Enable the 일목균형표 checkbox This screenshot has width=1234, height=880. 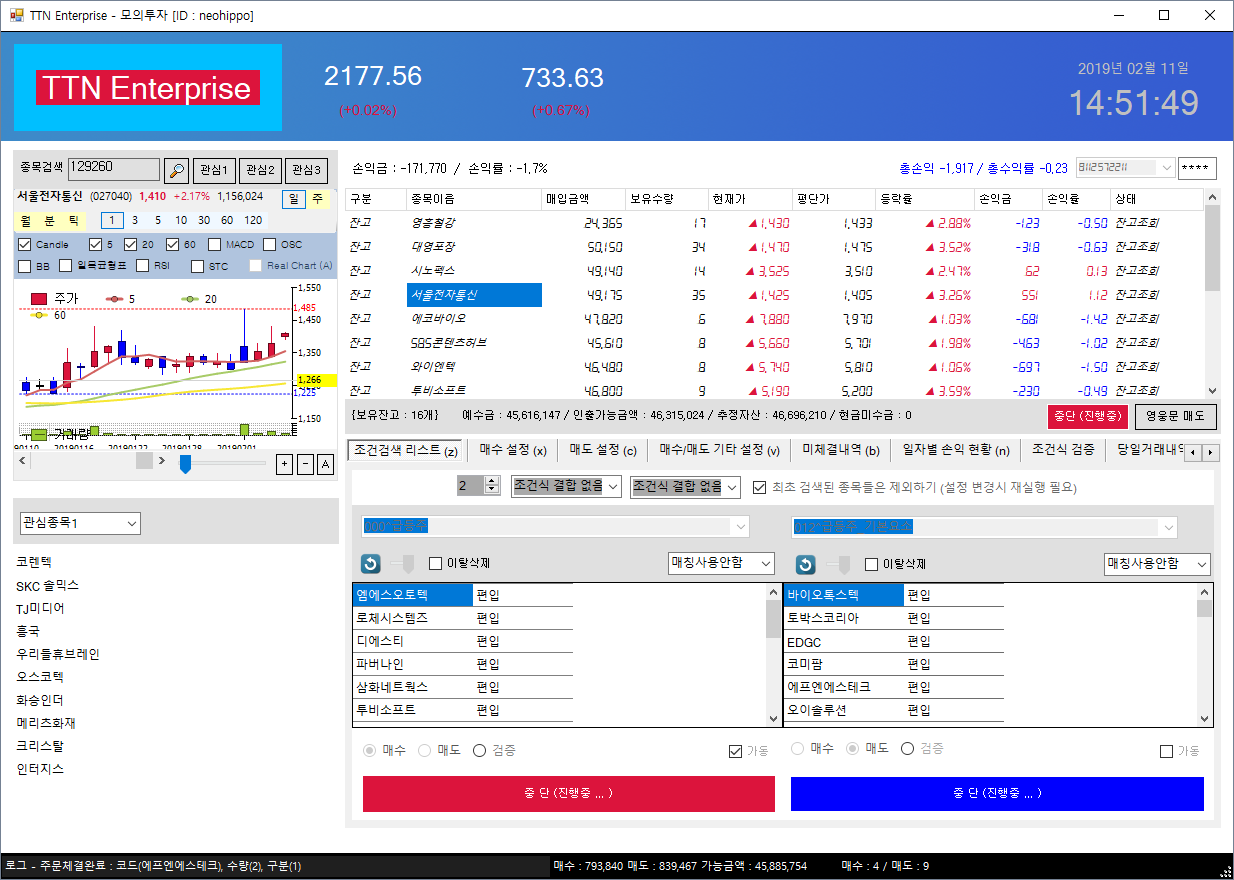point(66,266)
